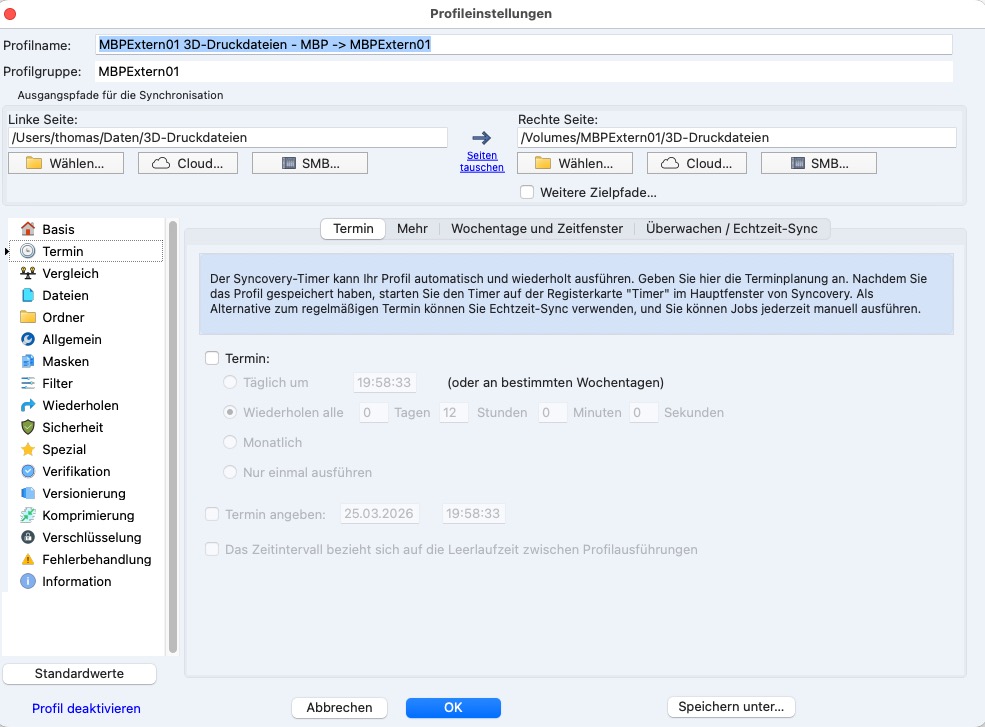Click the Komprimierung icon in sidebar
This screenshot has width=985, height=727.
28,515
